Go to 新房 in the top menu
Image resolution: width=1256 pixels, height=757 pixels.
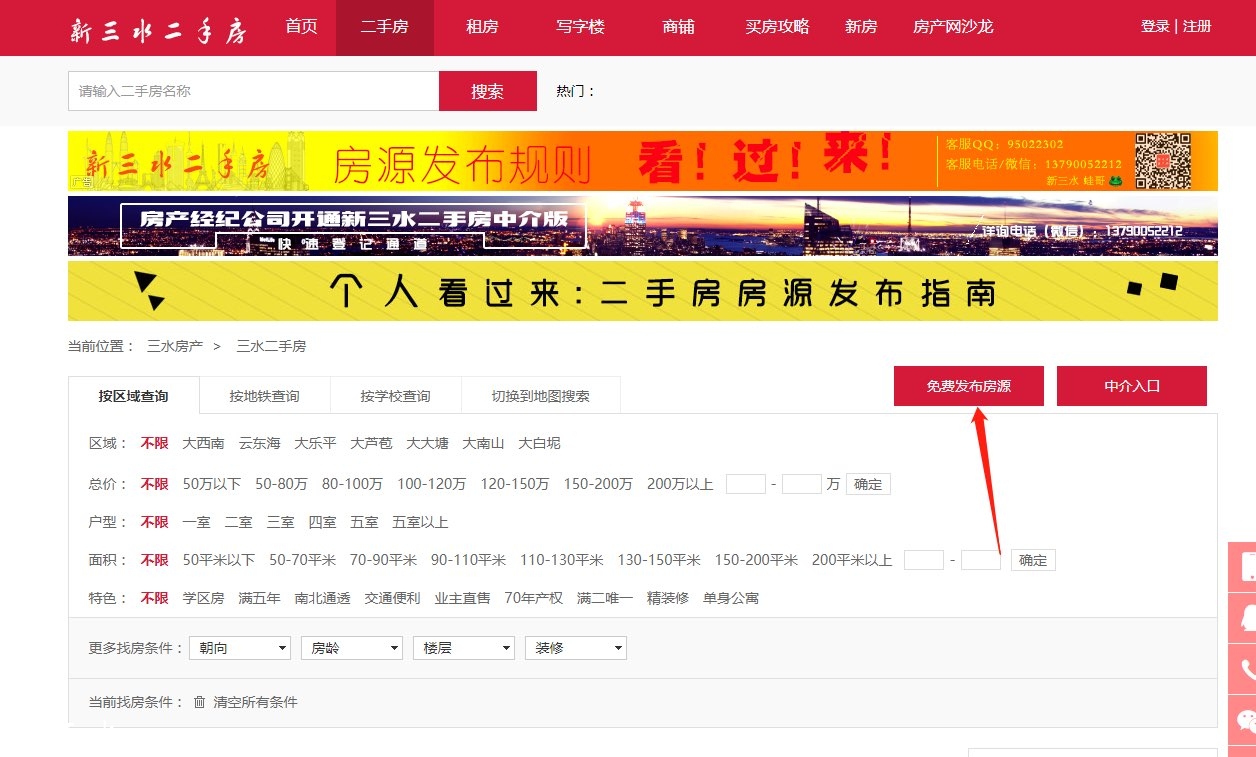coord(861,27)
